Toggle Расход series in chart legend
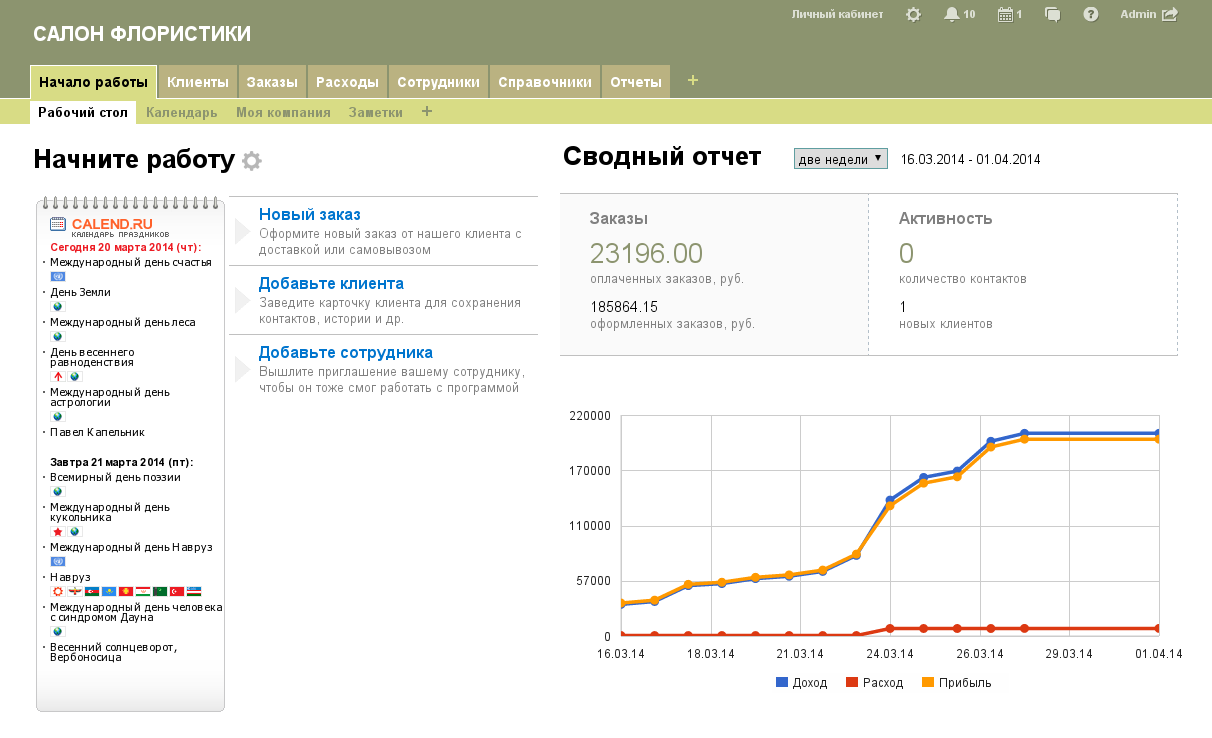Image resolution: width=1212 pixels, height=738 pixels. pyautogui.click(x=873, y=683)
